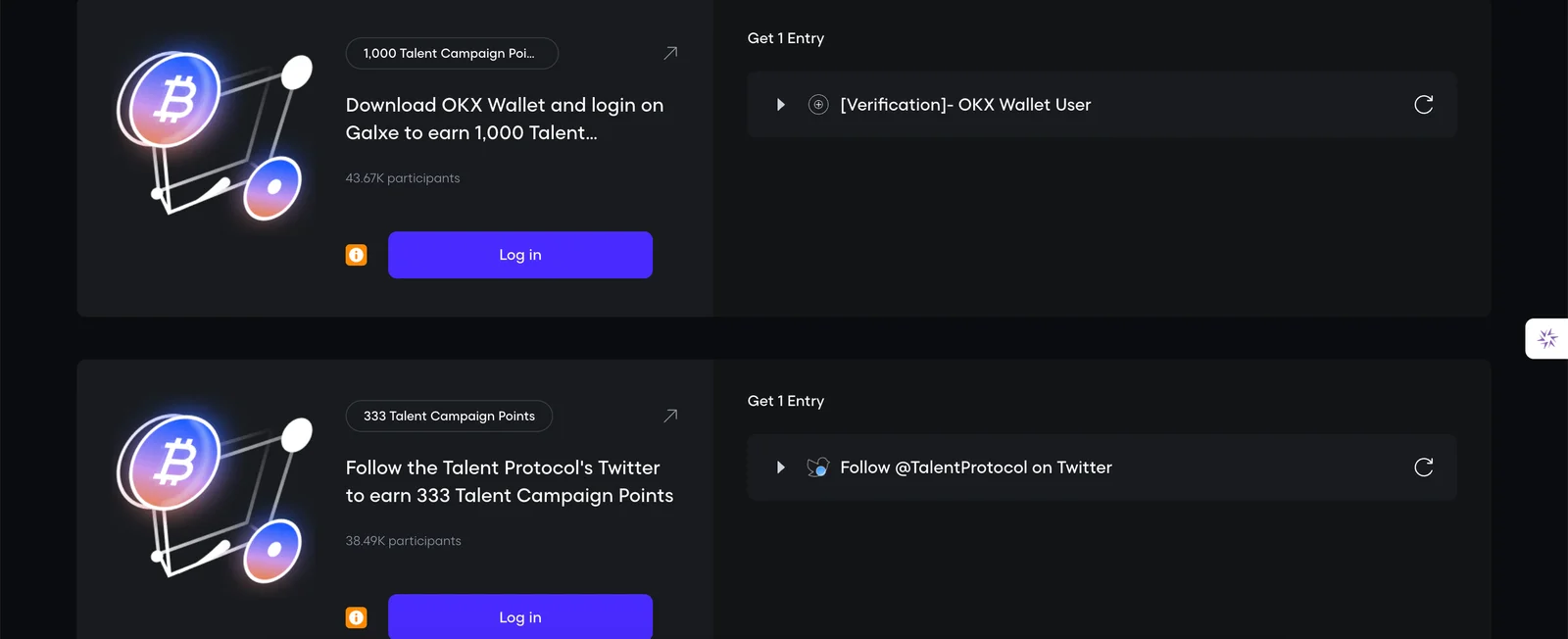The width and height of the screenshot is (1568, 639).
Task: Select the [Verification]- OKX Wallet User label
Action: tap(965, 105)
